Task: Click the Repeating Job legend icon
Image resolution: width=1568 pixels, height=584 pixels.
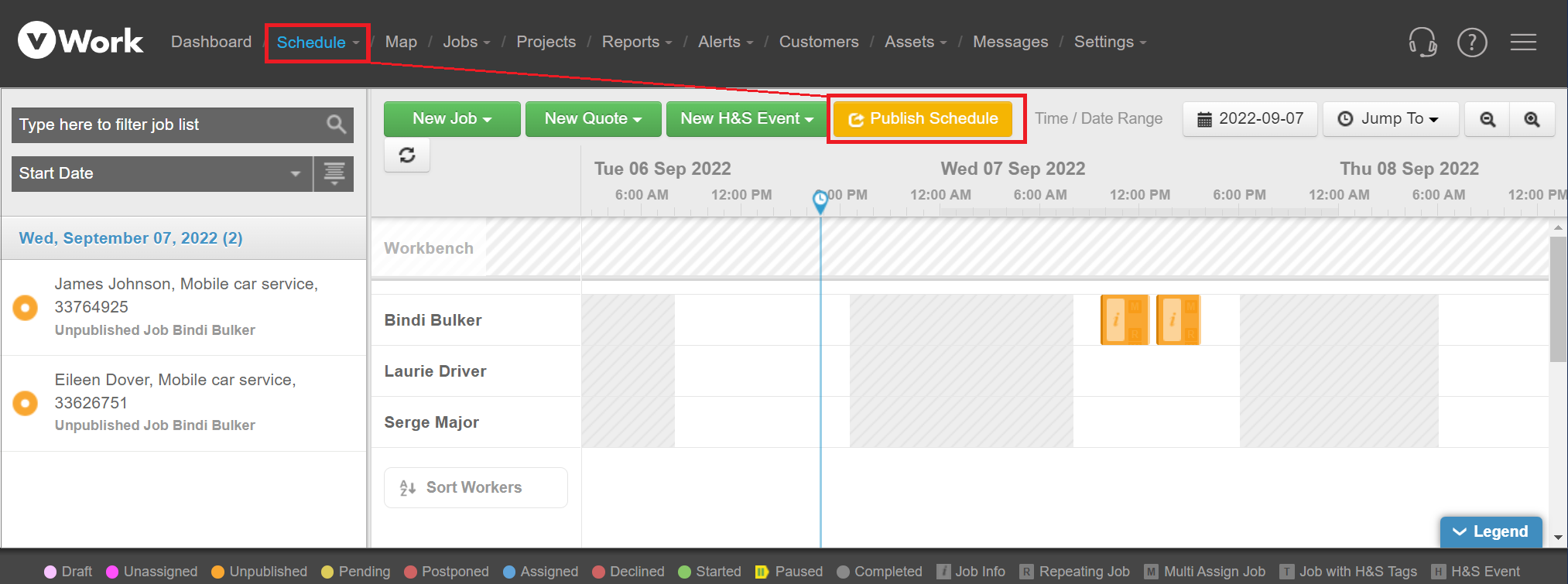Action: click(x=1026, y=572)
